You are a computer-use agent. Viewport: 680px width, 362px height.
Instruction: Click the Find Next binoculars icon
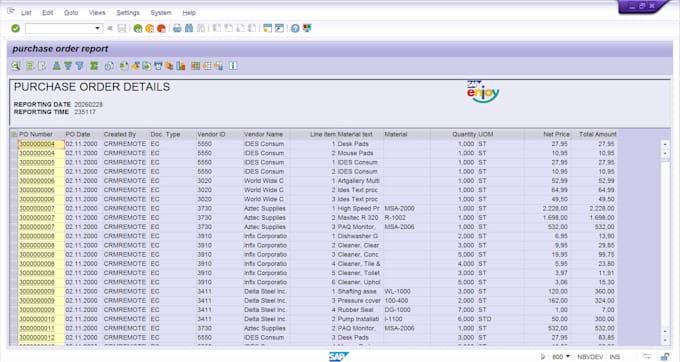[201, 28]
